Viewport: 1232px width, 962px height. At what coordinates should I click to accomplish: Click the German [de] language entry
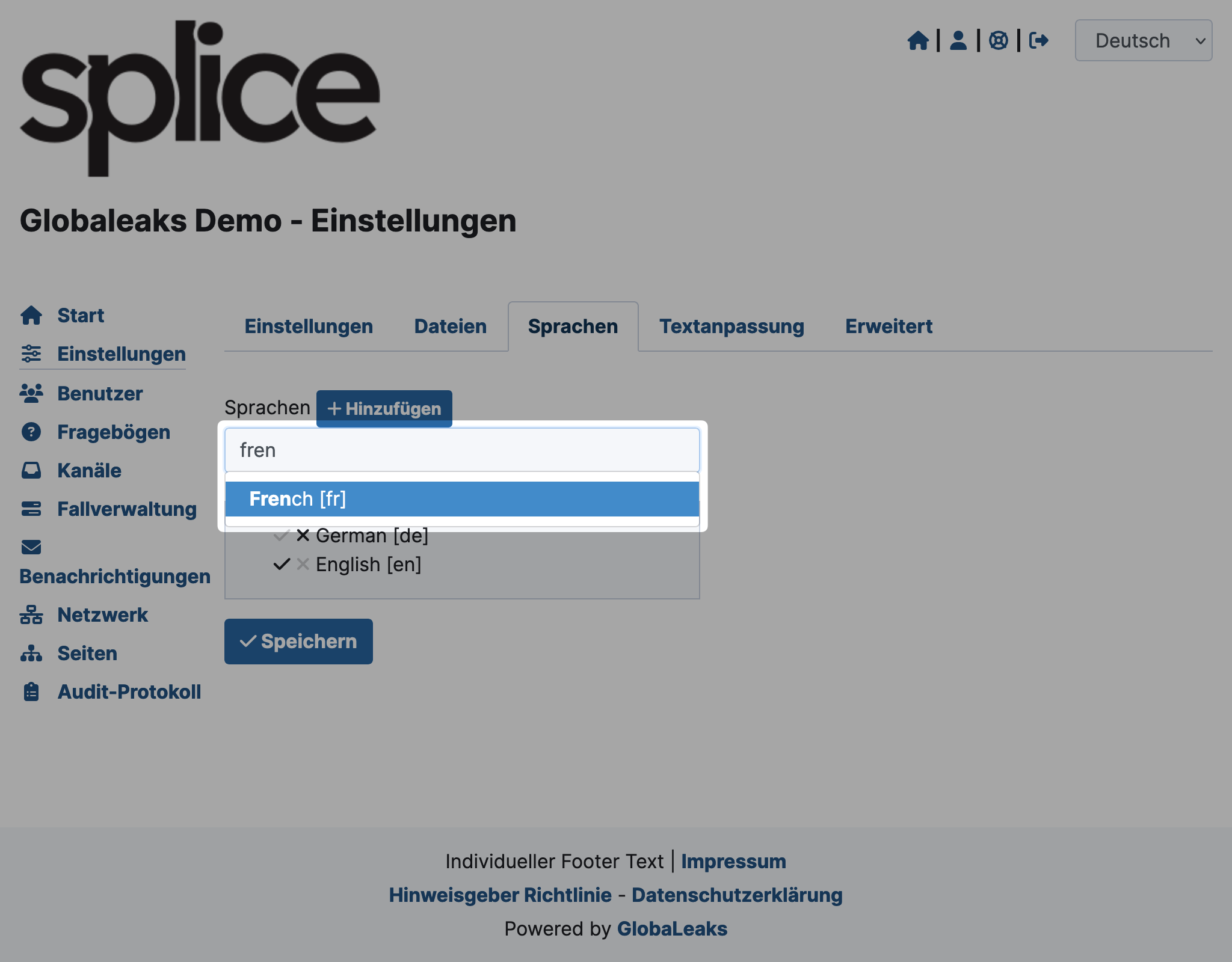click(372, 535)
